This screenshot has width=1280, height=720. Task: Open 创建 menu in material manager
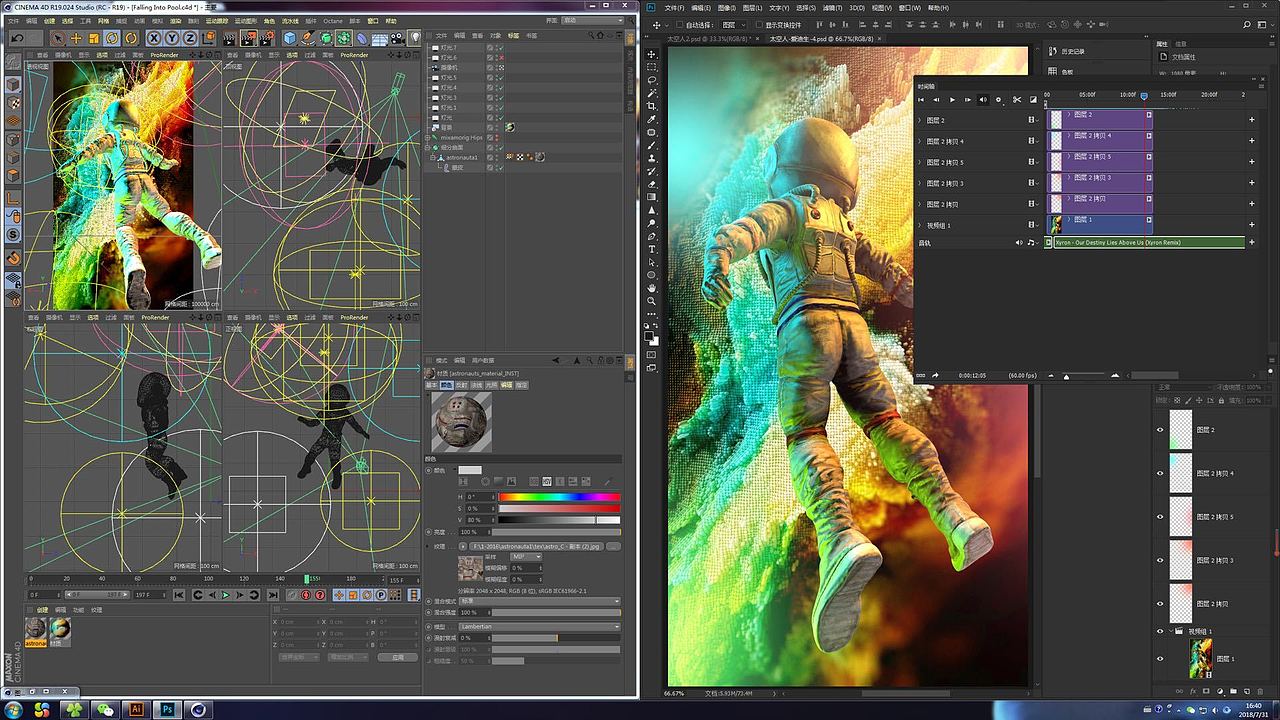(x=42, y=609)
